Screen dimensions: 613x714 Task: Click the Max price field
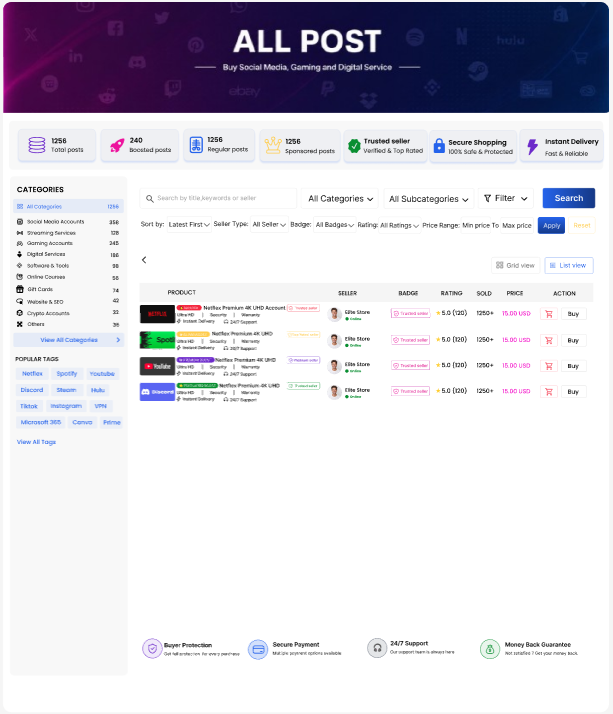pyautogui.click(x=517, y=225)
